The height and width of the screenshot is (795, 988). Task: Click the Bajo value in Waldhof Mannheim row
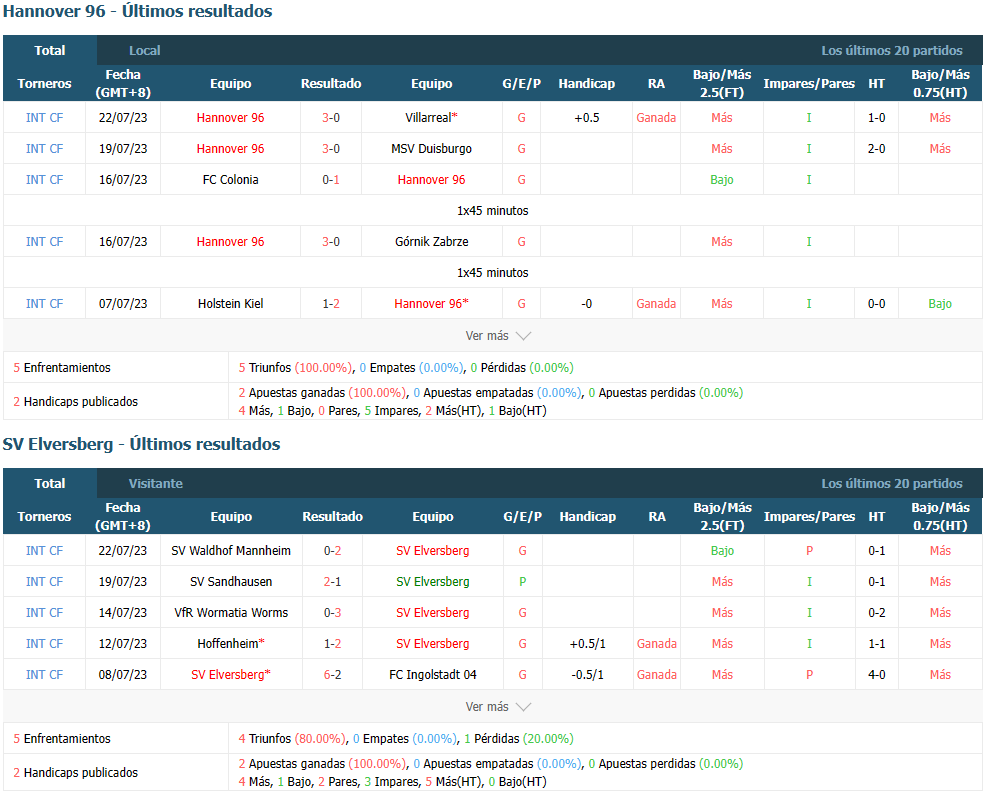722,551
